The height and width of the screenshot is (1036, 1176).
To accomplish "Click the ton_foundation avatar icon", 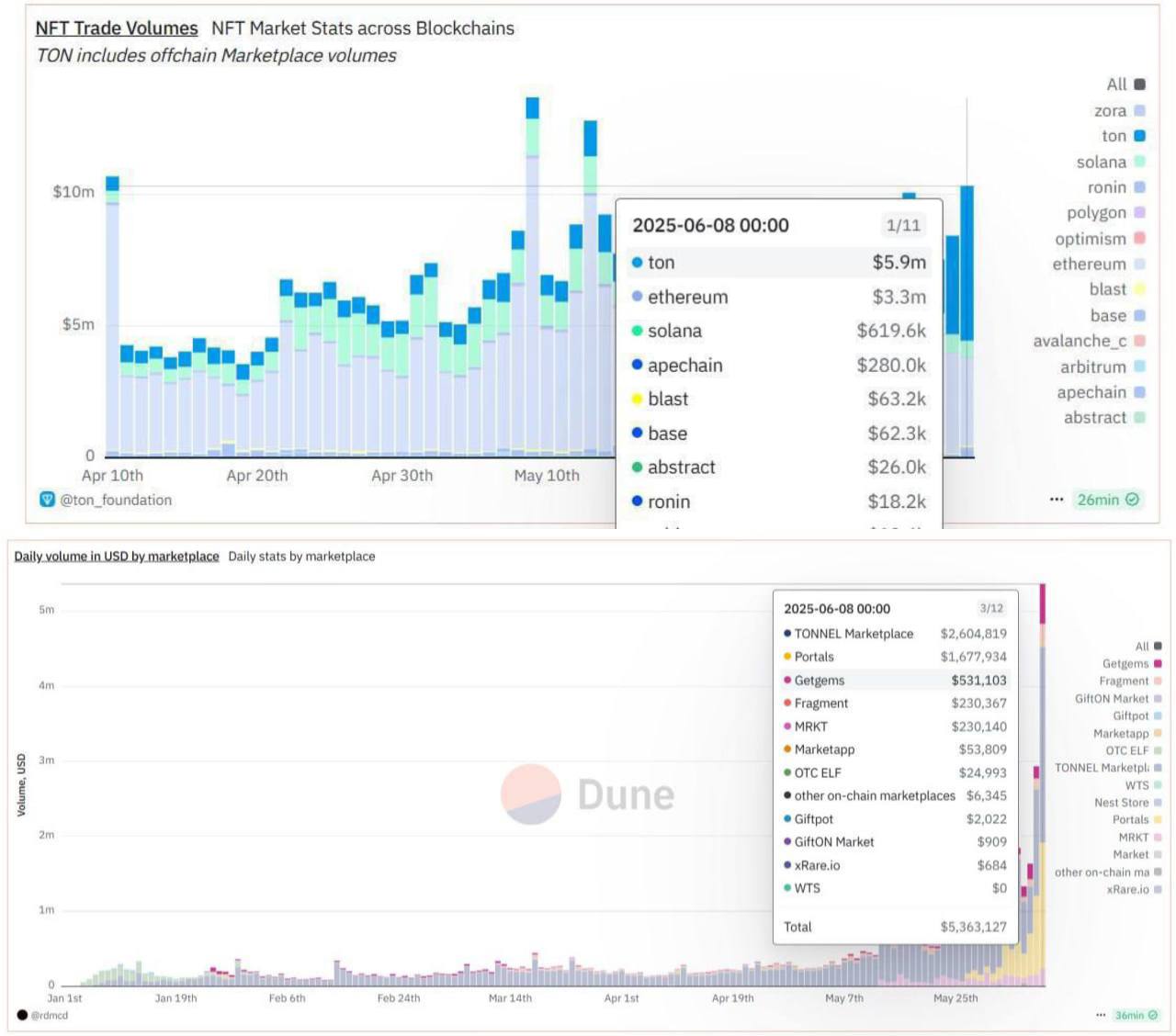I will 48,500.
